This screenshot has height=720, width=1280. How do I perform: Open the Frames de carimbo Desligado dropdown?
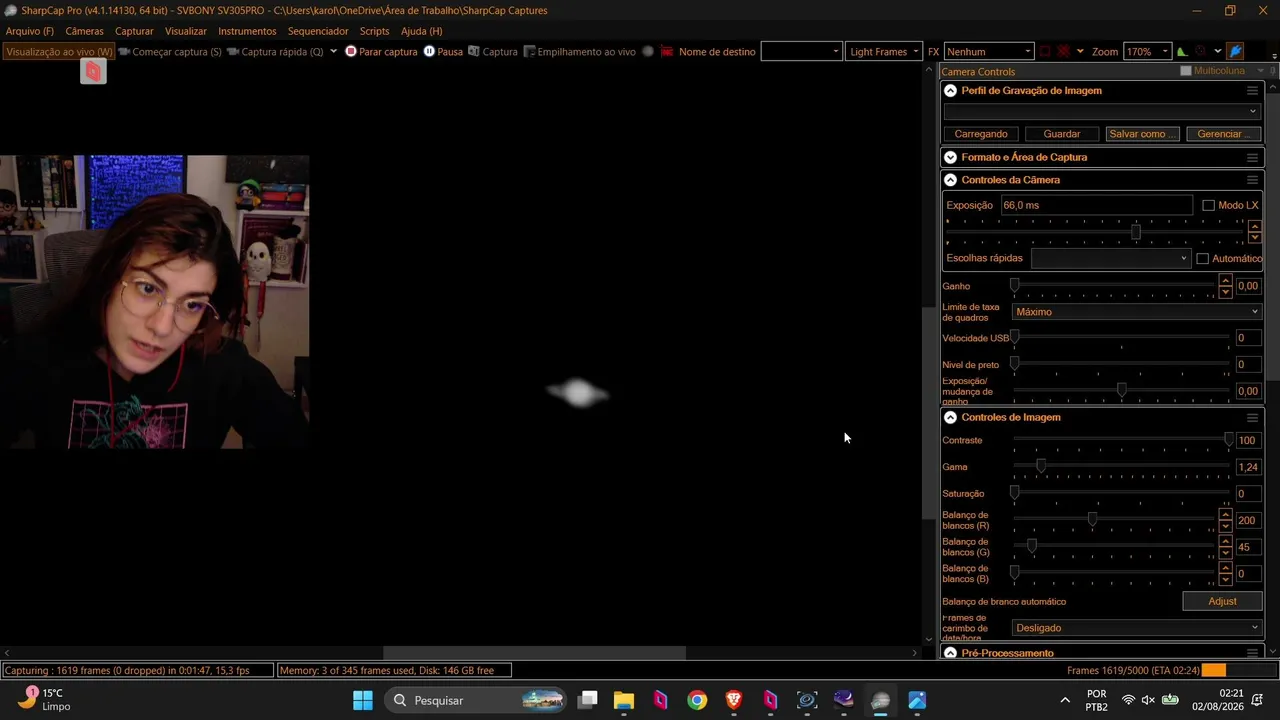tap(1137, 628)
